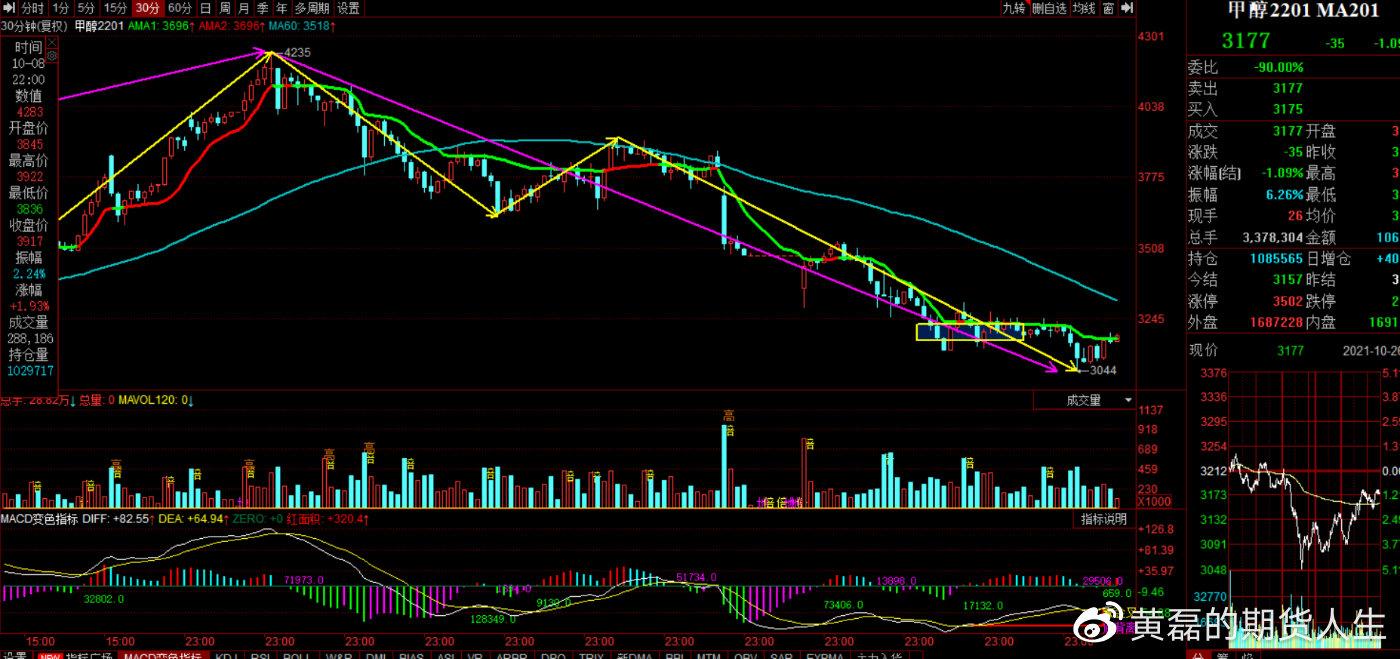1400x659 pixels.
Task: Expand the 设置 settings menu
Action: pos(348,8)
